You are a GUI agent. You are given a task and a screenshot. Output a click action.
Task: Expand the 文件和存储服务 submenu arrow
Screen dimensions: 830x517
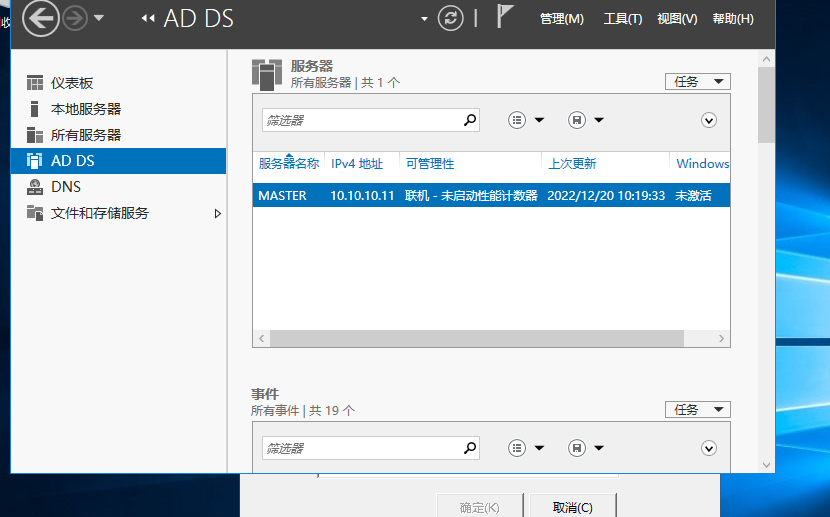218,213
